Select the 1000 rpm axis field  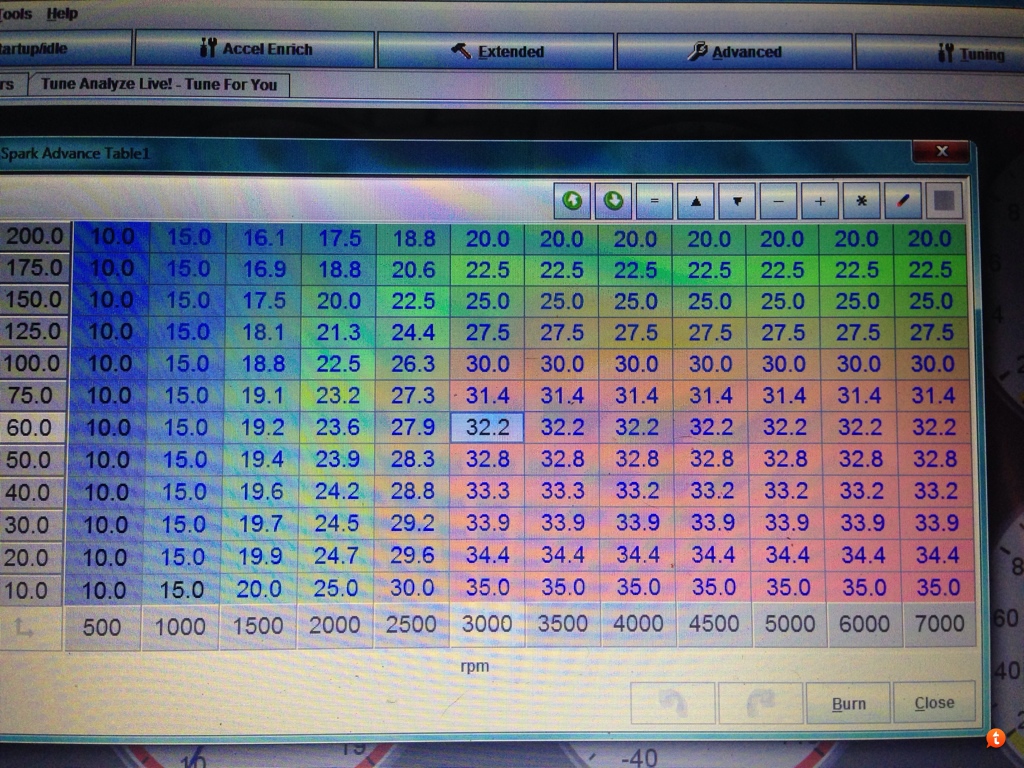pos(180,627)
